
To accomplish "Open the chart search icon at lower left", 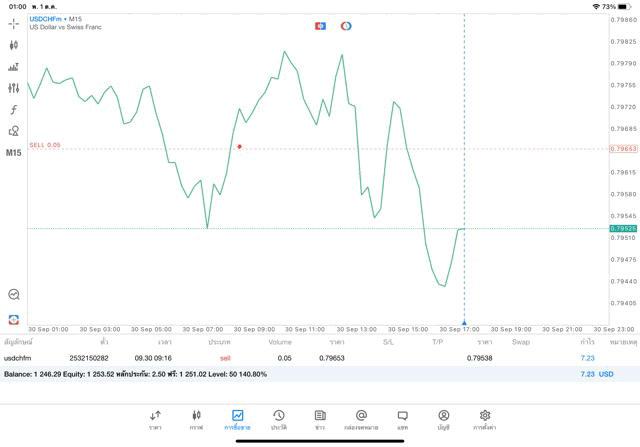I will 13,295.
